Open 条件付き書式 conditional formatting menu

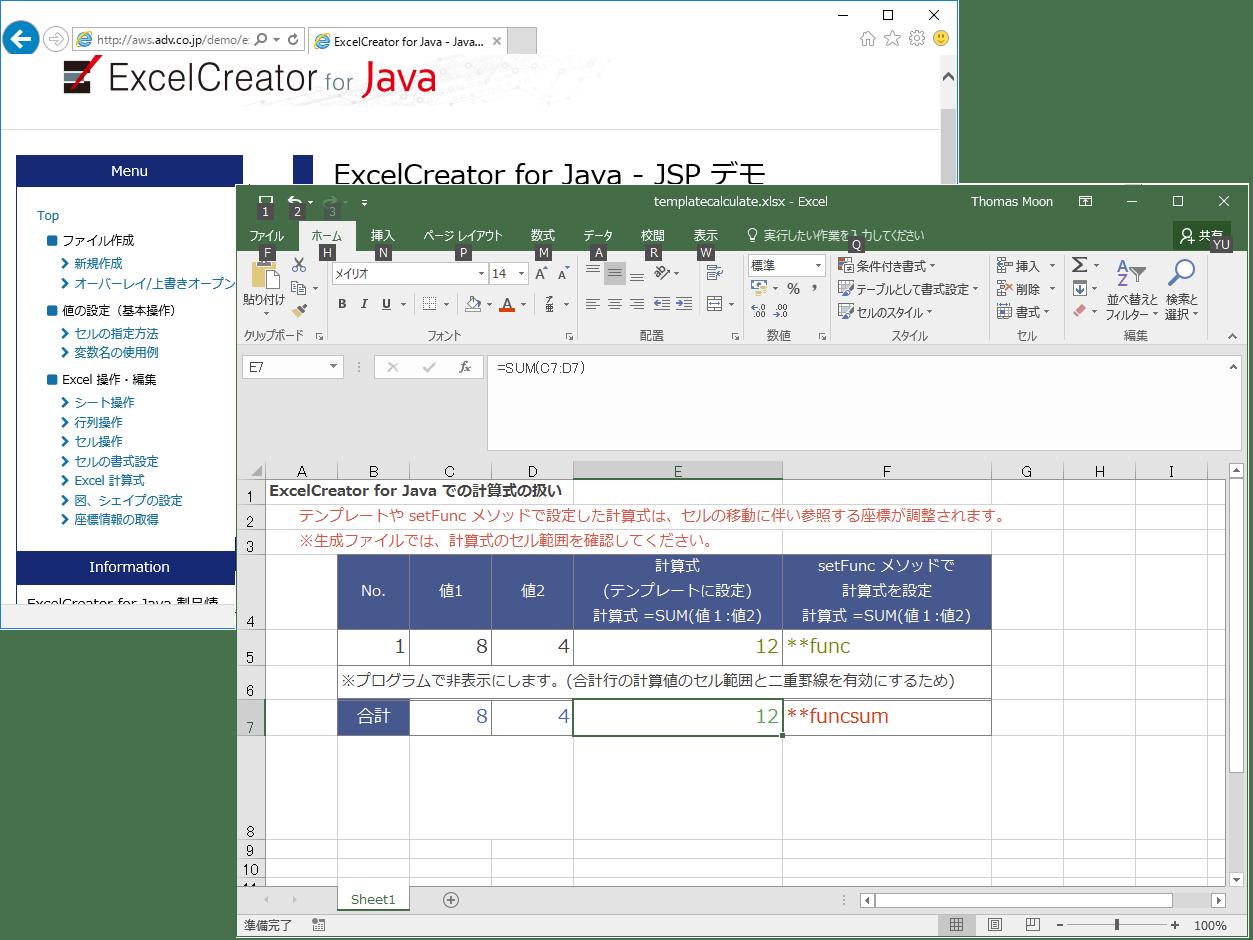[887, 266]
